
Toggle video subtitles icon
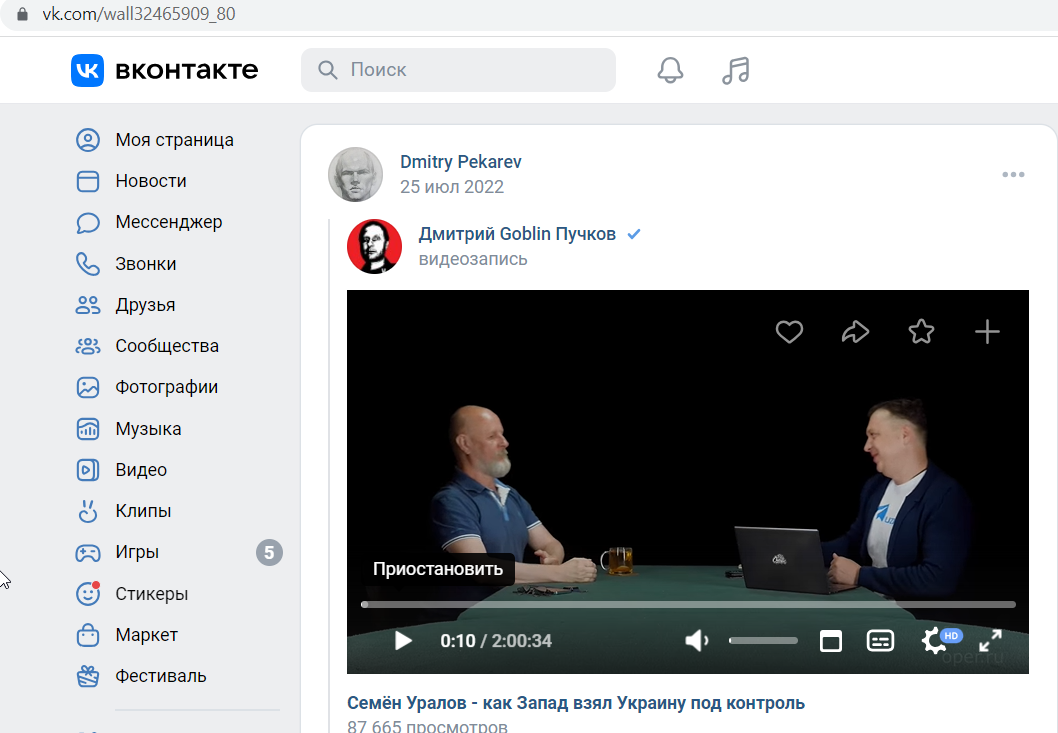pos(880,641)
